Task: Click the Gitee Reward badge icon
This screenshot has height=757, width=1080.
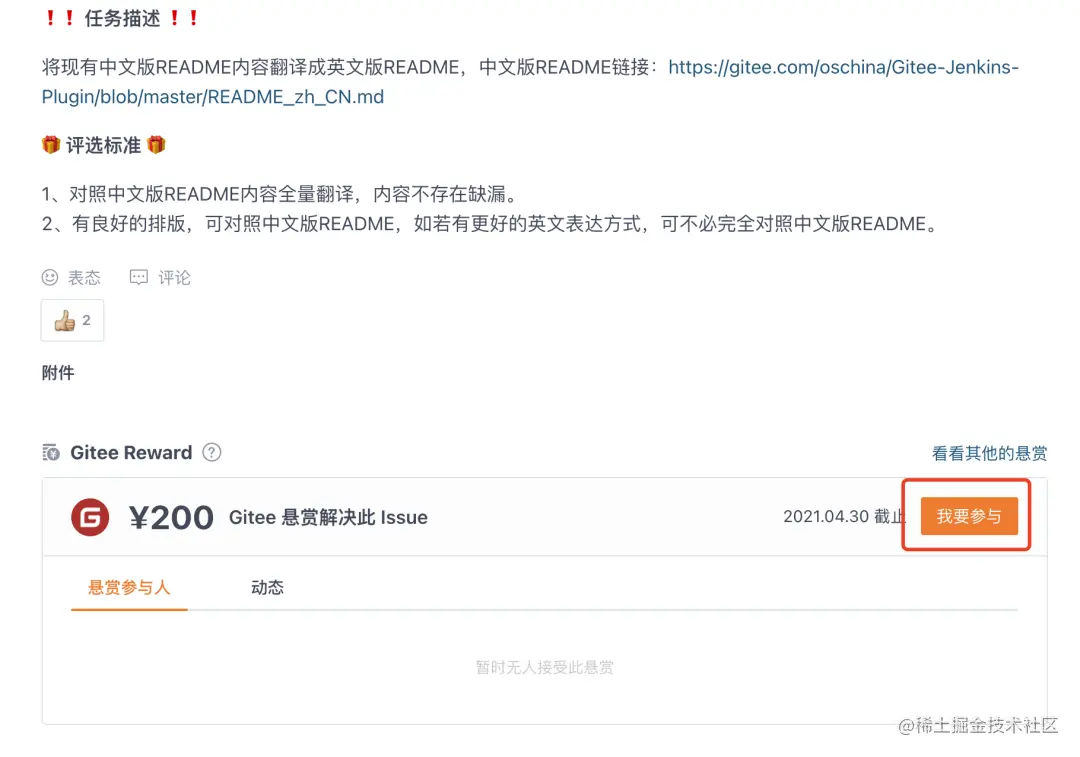Action: point(49,452)
